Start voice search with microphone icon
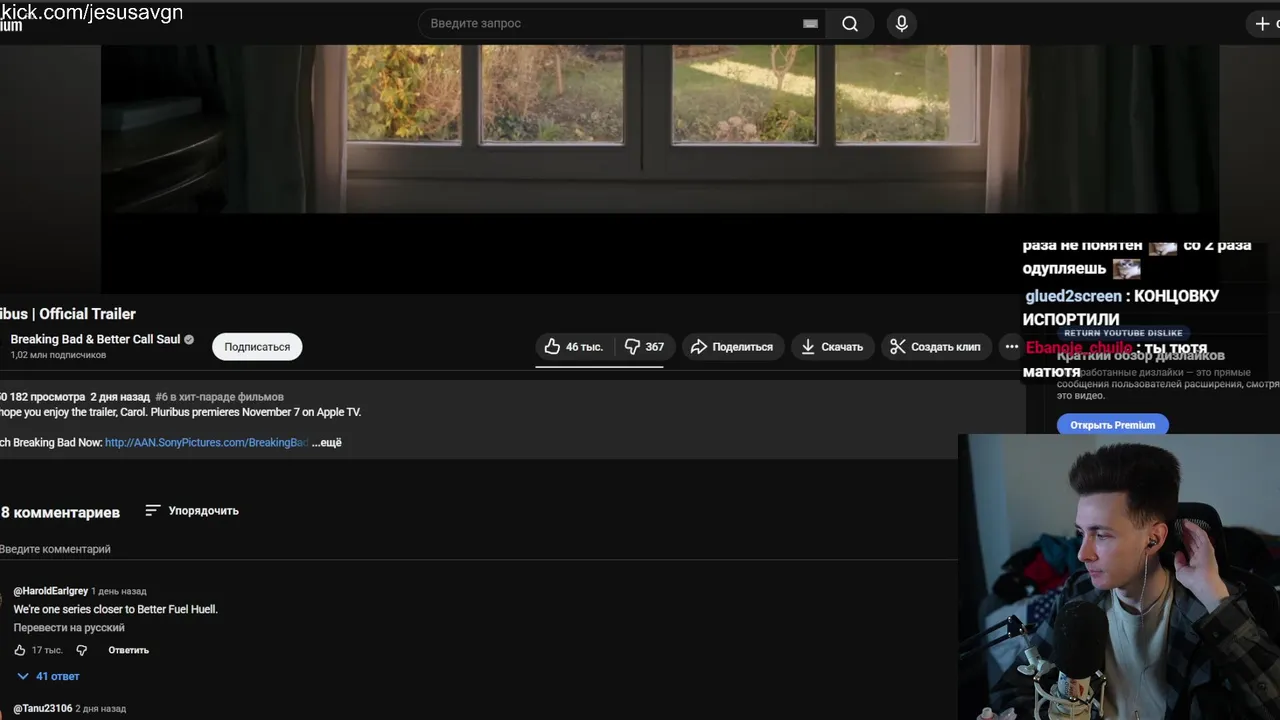This screenshot has height=720, width=1280. (902, 24)
